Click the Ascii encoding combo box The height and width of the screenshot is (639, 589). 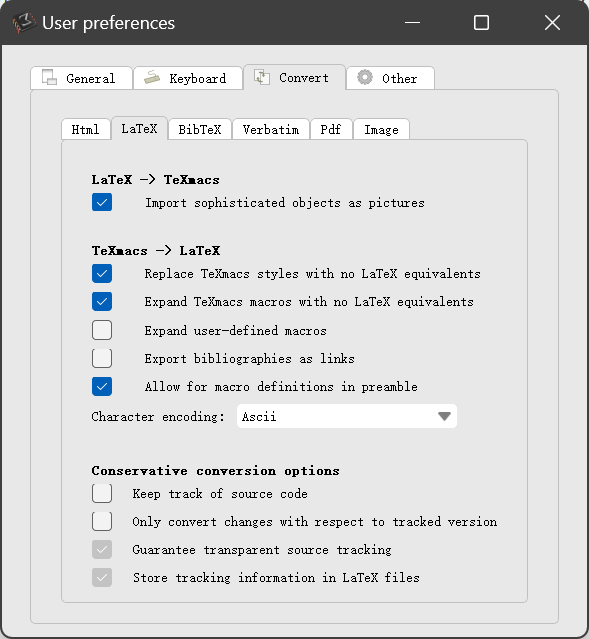tap(346, 416)
